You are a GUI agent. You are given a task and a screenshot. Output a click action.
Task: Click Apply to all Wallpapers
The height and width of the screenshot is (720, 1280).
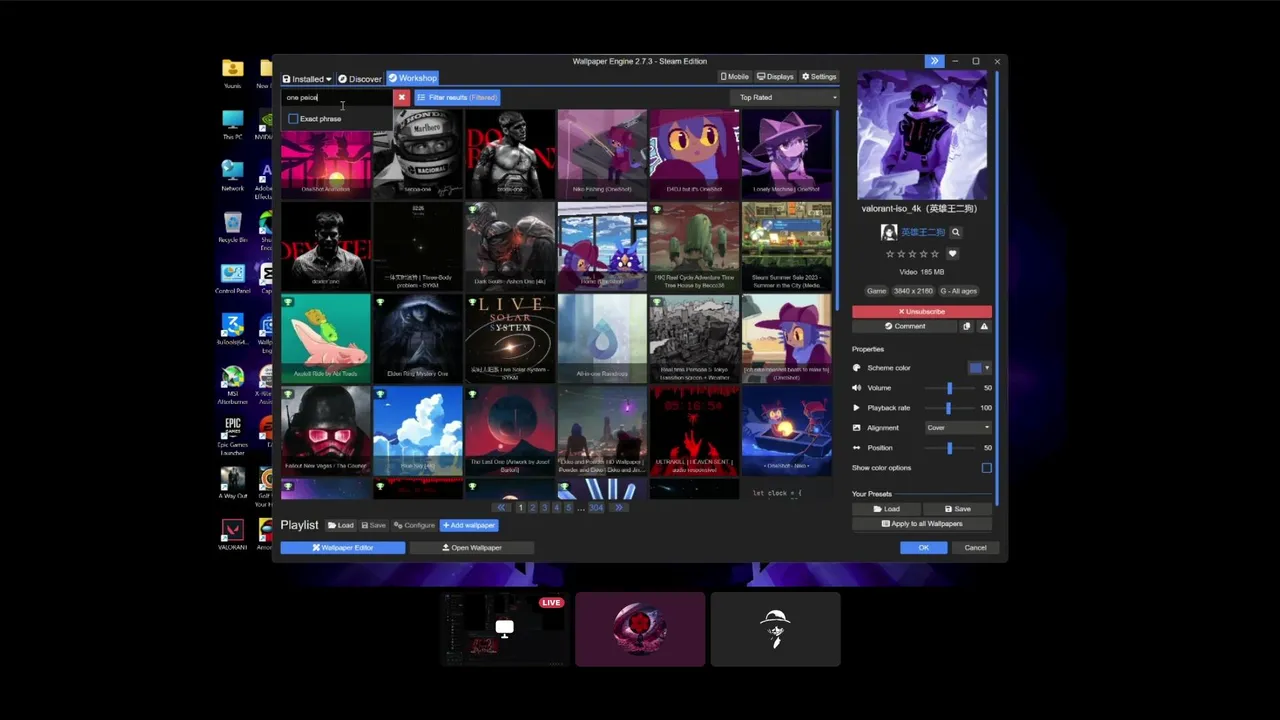(x=922, y=523)
